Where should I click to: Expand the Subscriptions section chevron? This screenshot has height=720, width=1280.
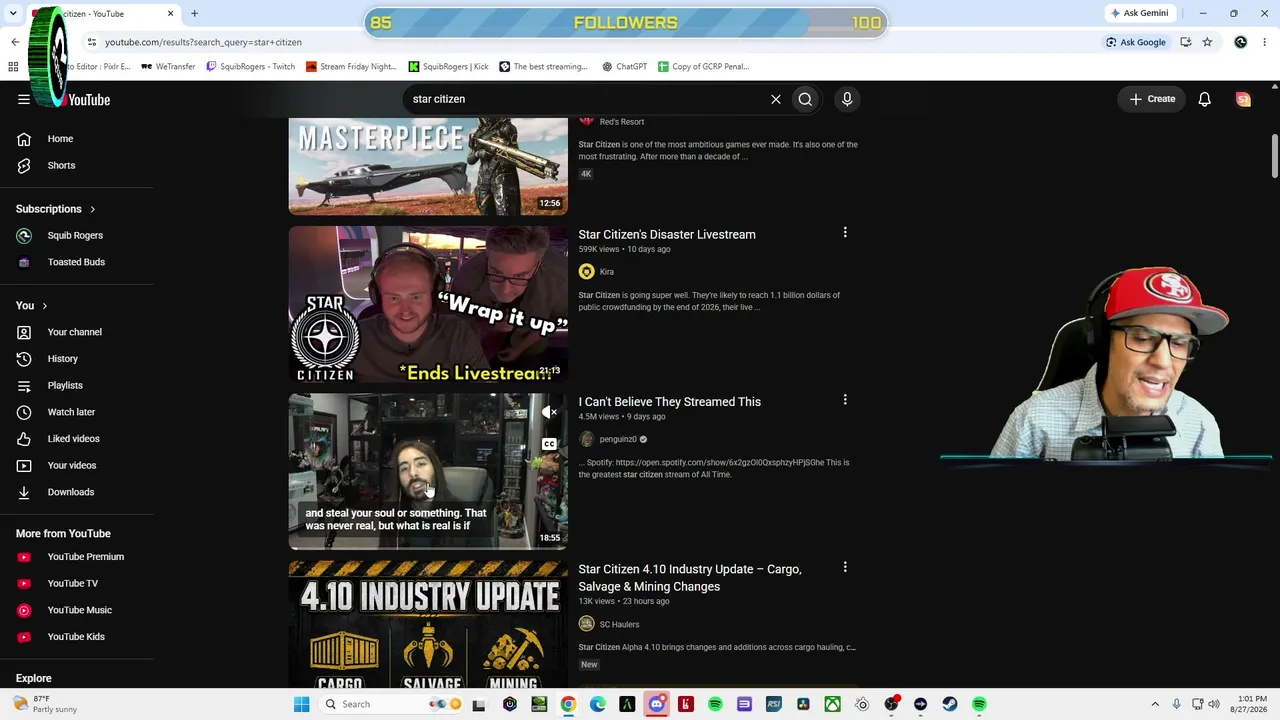pos(92,209)
